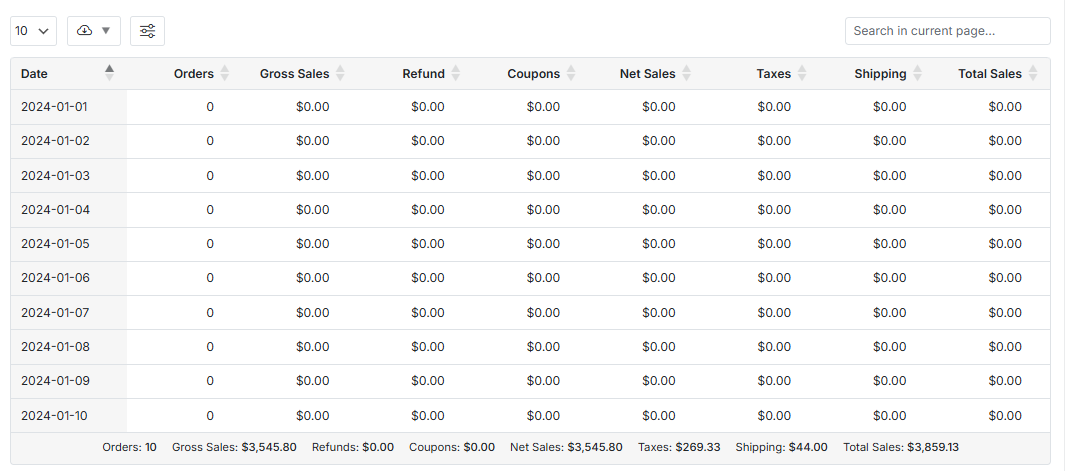Click the Gross Sales header label
Screen dimensions: 1065x471
(x=294, y=74)
